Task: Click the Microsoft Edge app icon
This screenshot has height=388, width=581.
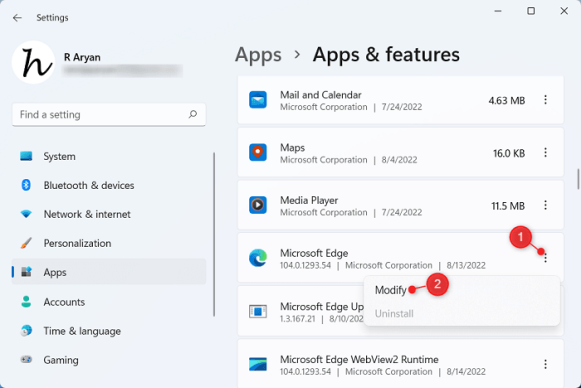Action: [258, 258]
